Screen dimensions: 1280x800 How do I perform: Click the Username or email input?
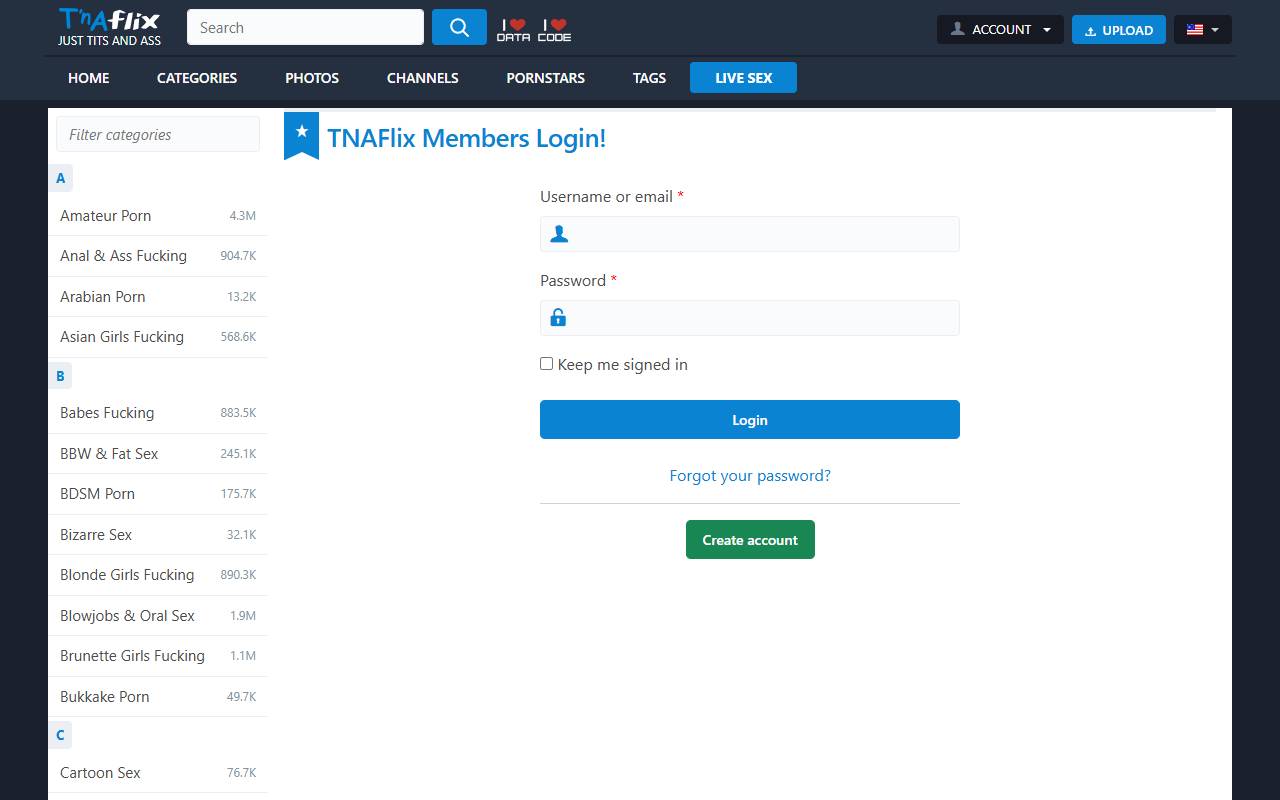(750, 234)
